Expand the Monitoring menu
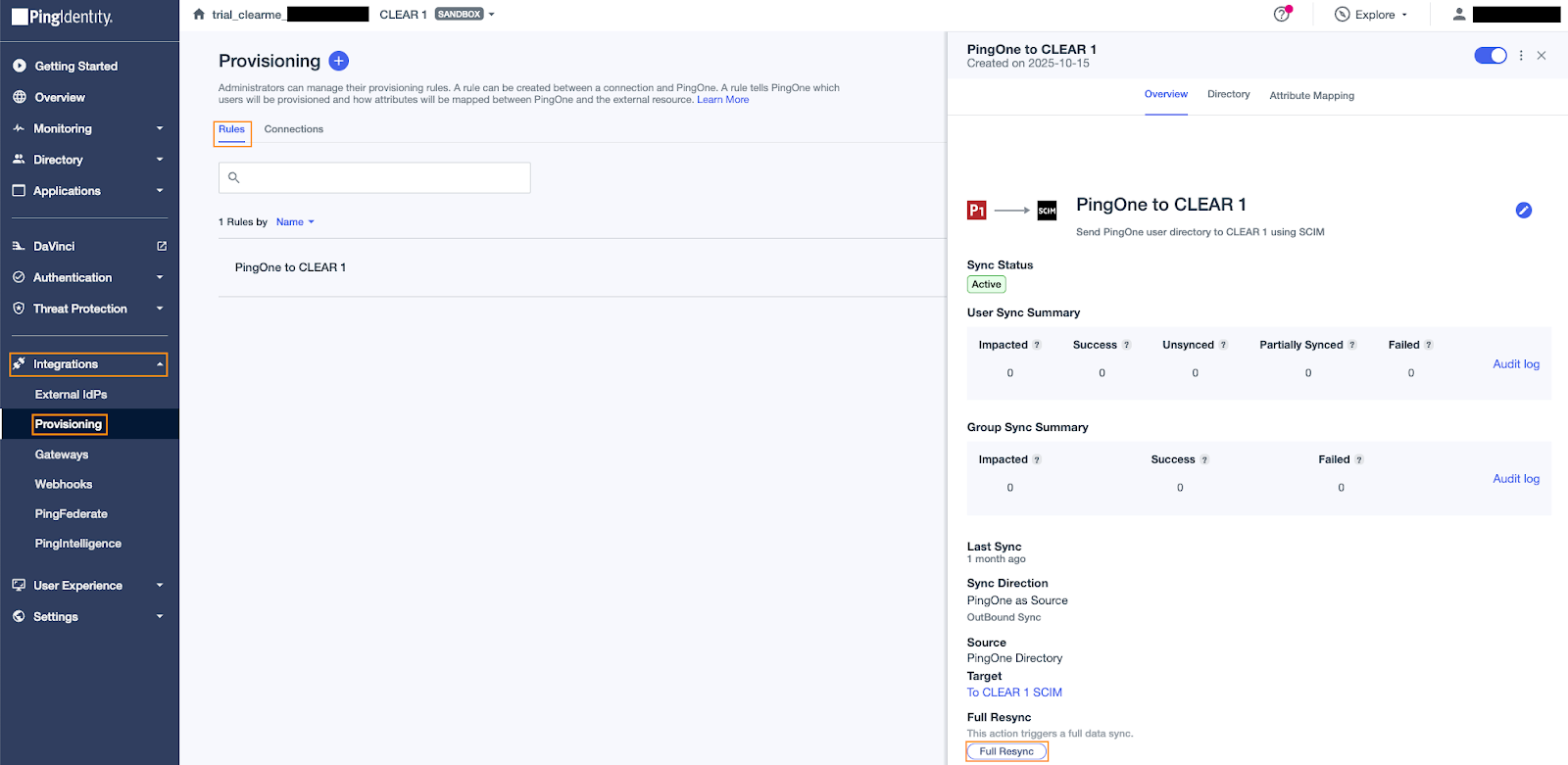 160,128
